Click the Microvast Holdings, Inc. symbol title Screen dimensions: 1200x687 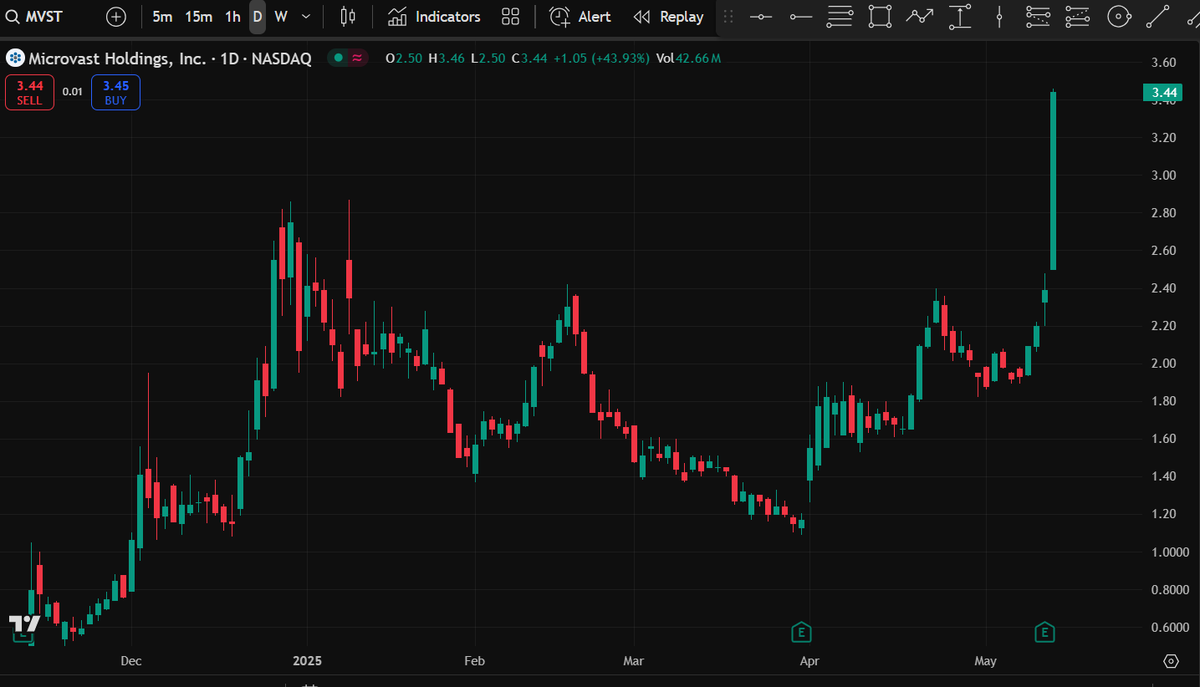click(170, 59)
